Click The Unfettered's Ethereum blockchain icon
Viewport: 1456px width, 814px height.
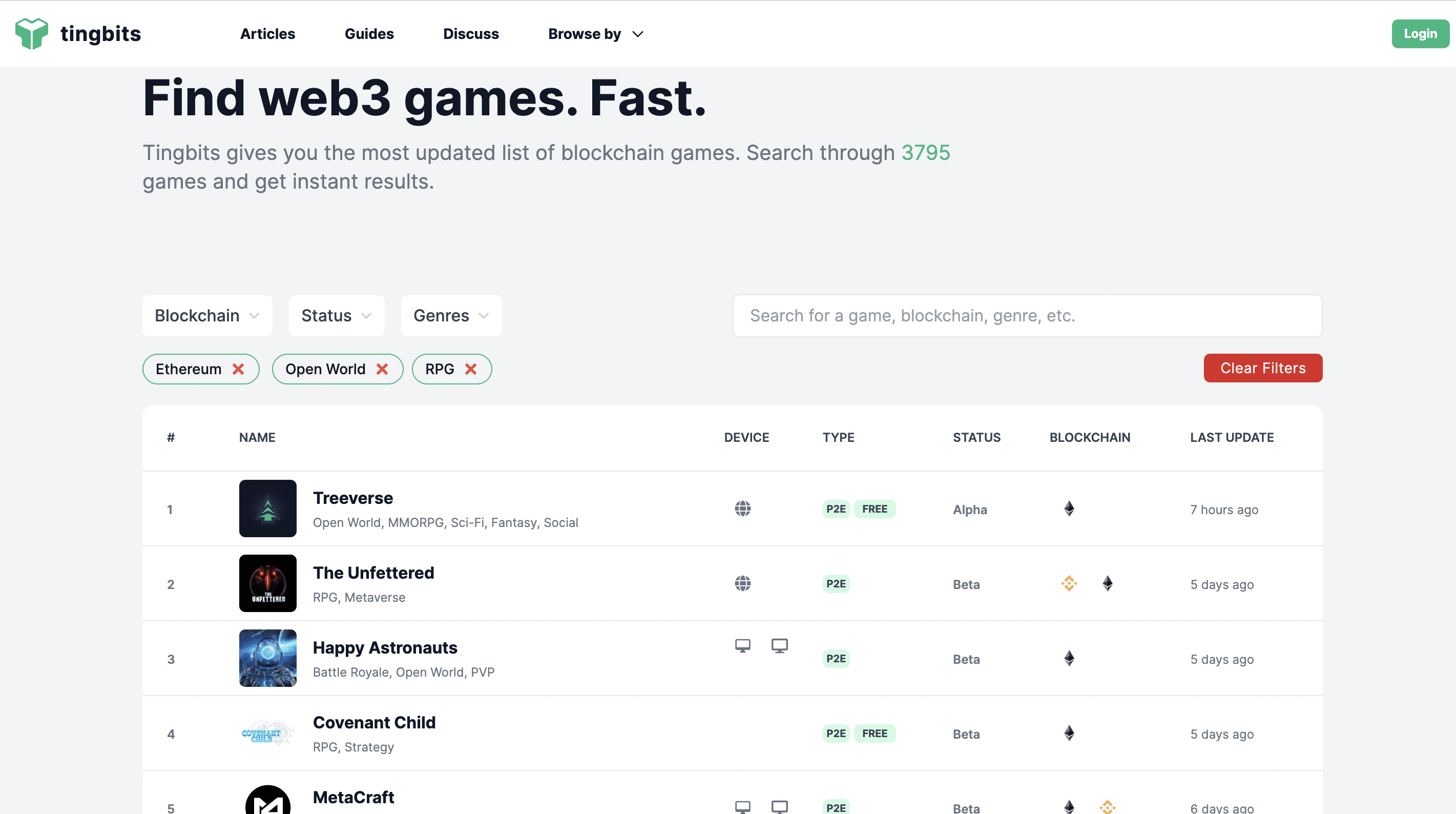1107,583
